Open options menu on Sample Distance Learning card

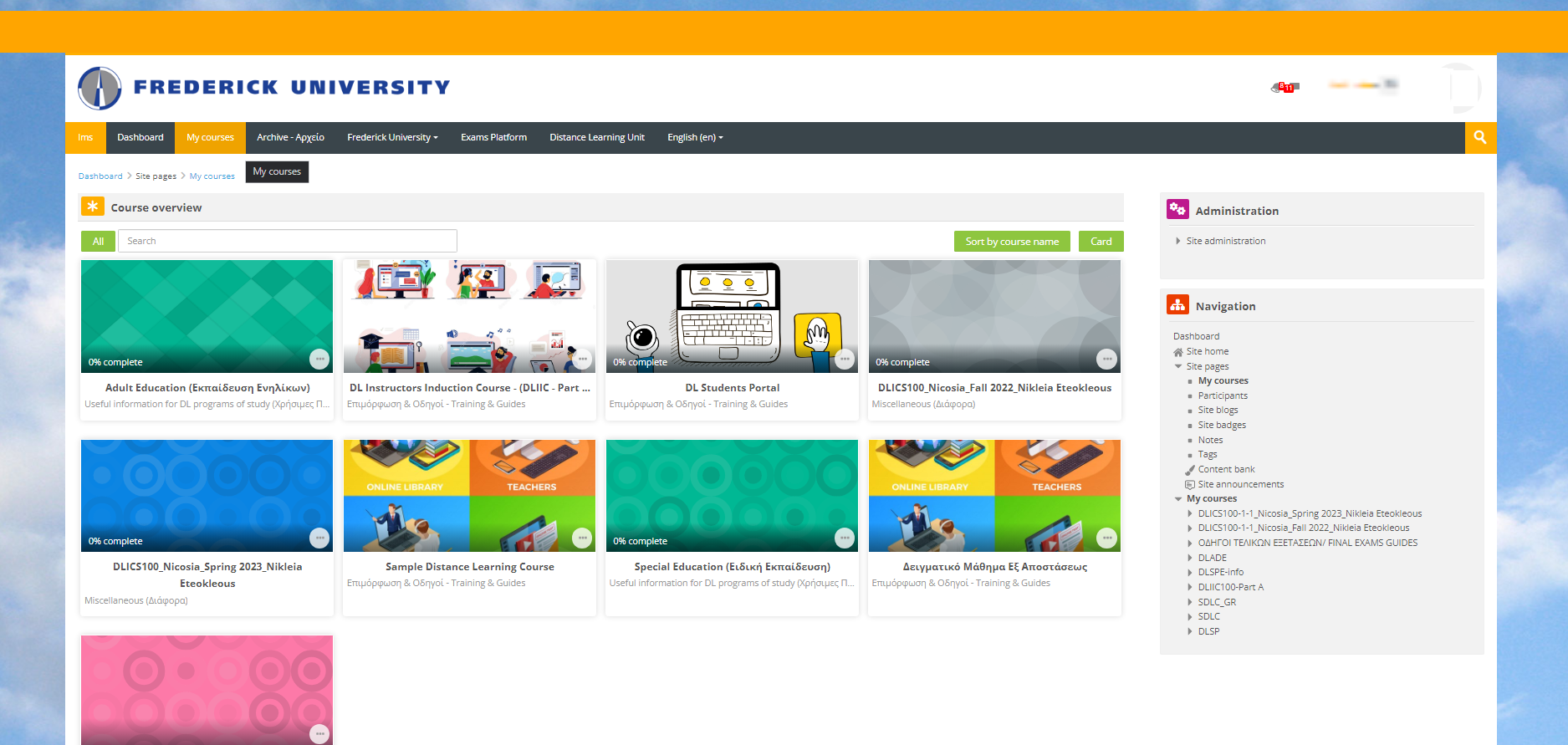click(582, 538)
